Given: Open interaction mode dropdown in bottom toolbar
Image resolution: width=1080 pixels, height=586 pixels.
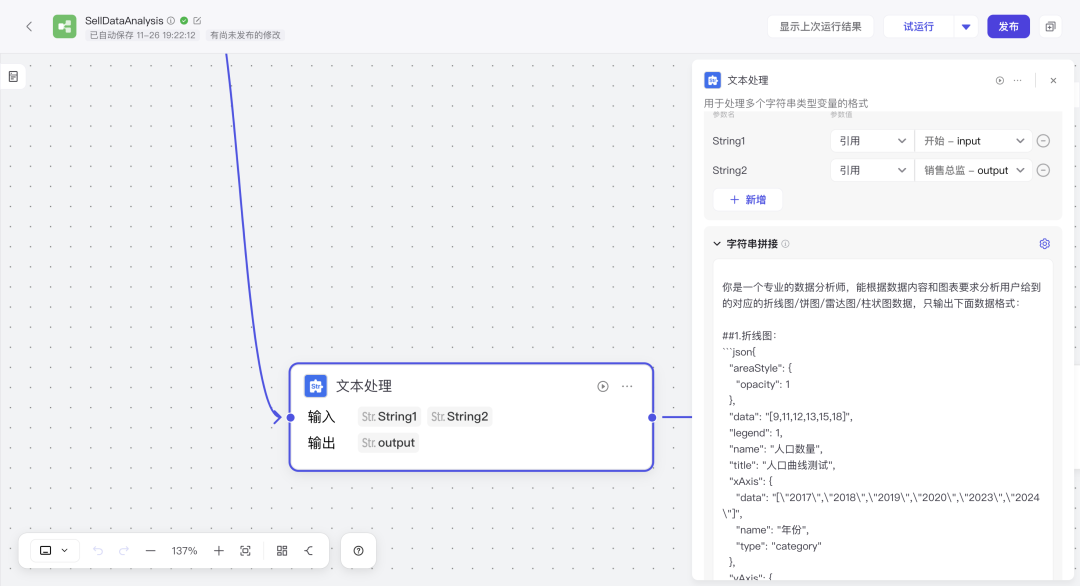Looking at the screenshot, I should click(x=54, y=551).
